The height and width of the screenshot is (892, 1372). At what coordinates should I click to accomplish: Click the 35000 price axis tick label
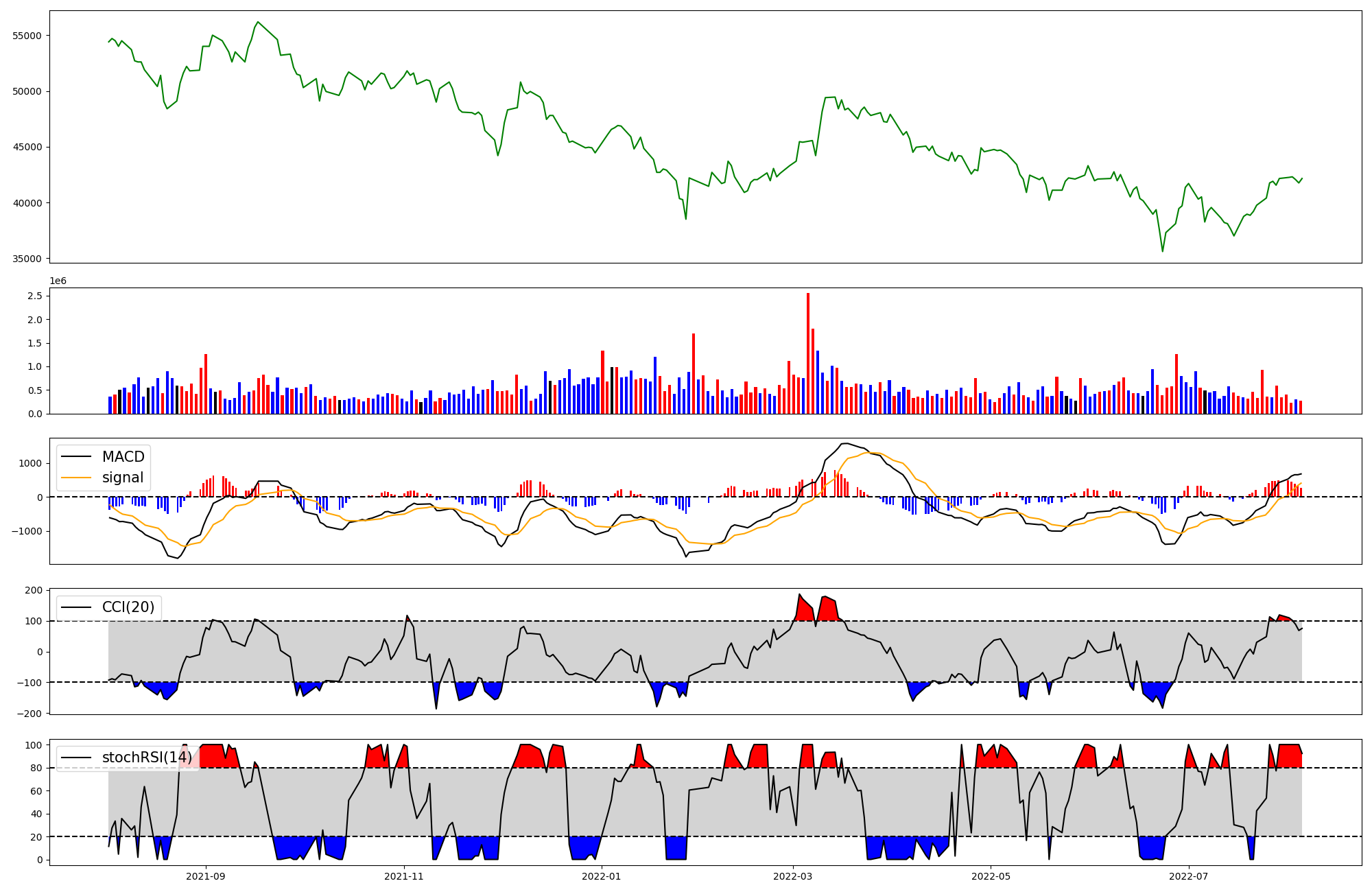pos(27,259)
